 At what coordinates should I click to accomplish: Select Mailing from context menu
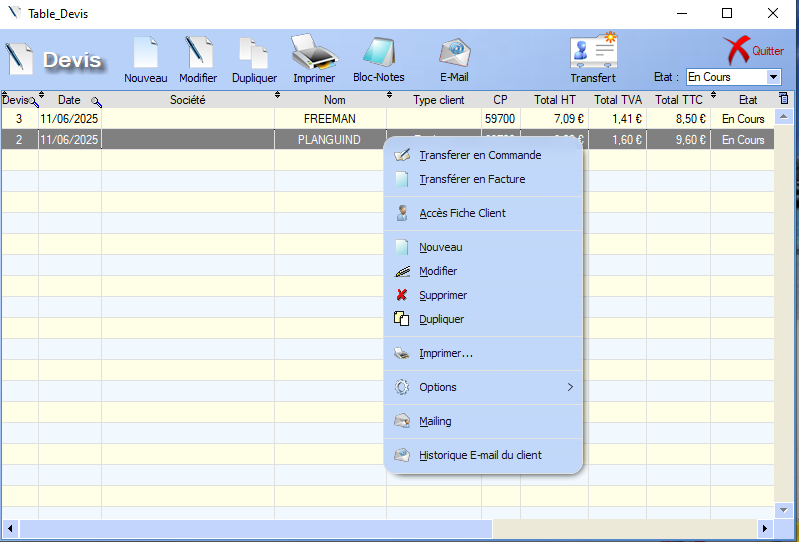point(435,421)
